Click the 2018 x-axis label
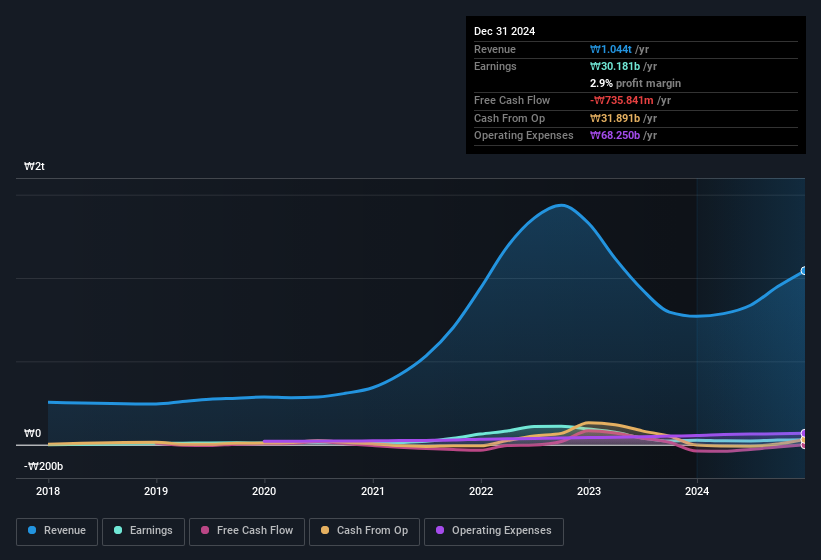 coord(48,491)
